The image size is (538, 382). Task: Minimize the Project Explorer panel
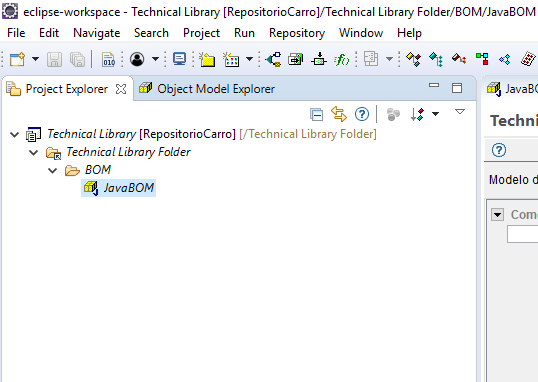pyautogui.click(x=434, y=85)
